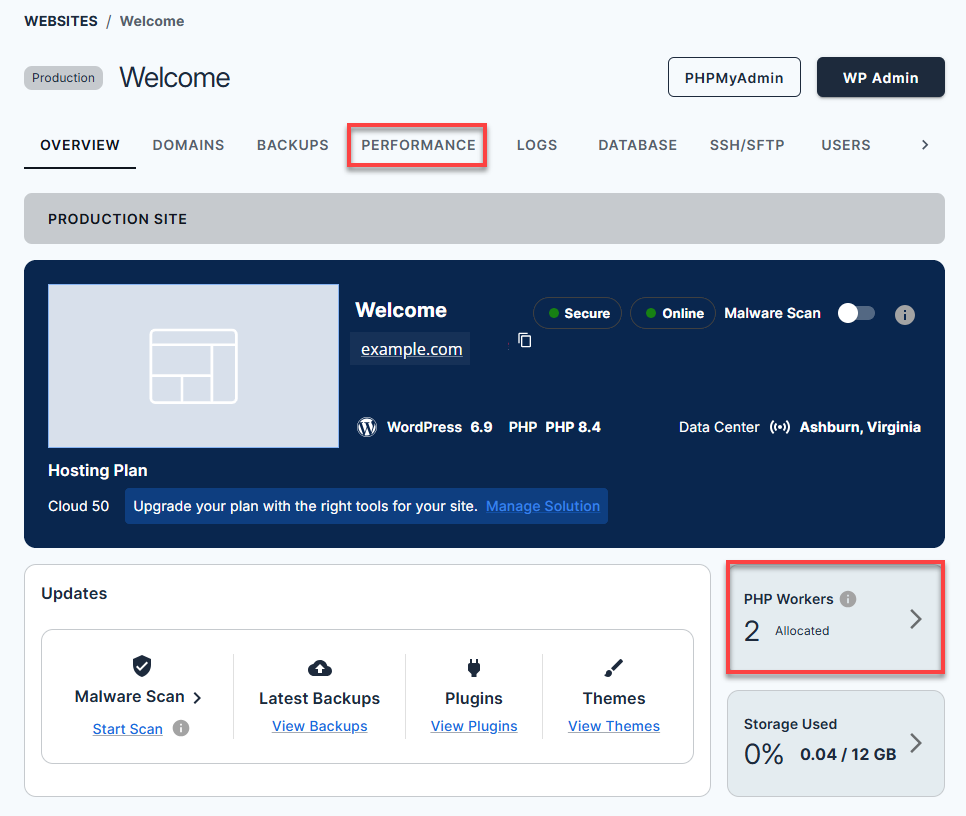Open the chevron next to Malware Scan
Image resolution: width=966 pixels, height=816 pixels.
[197, 698]
